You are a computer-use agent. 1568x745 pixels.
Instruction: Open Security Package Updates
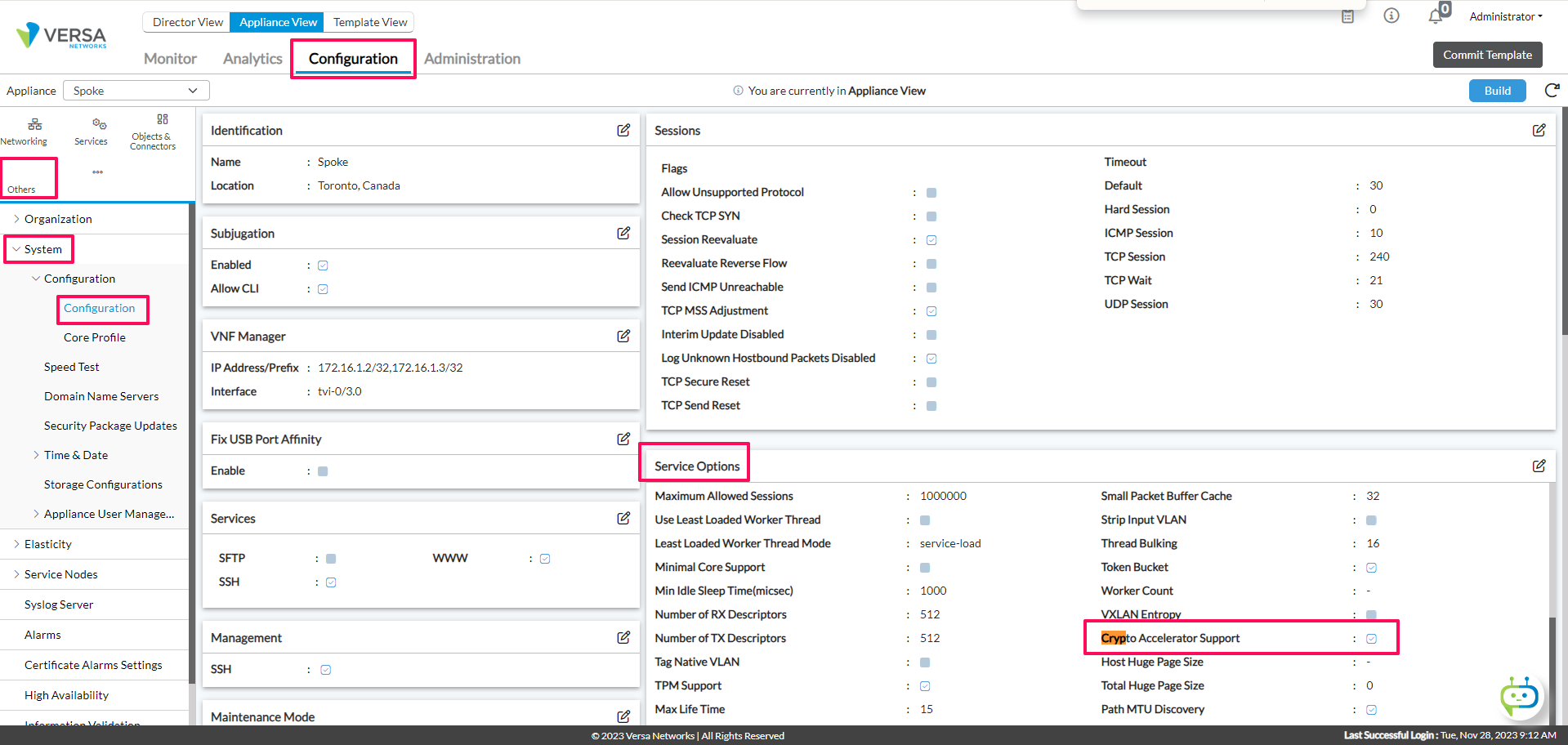(110, 426)
